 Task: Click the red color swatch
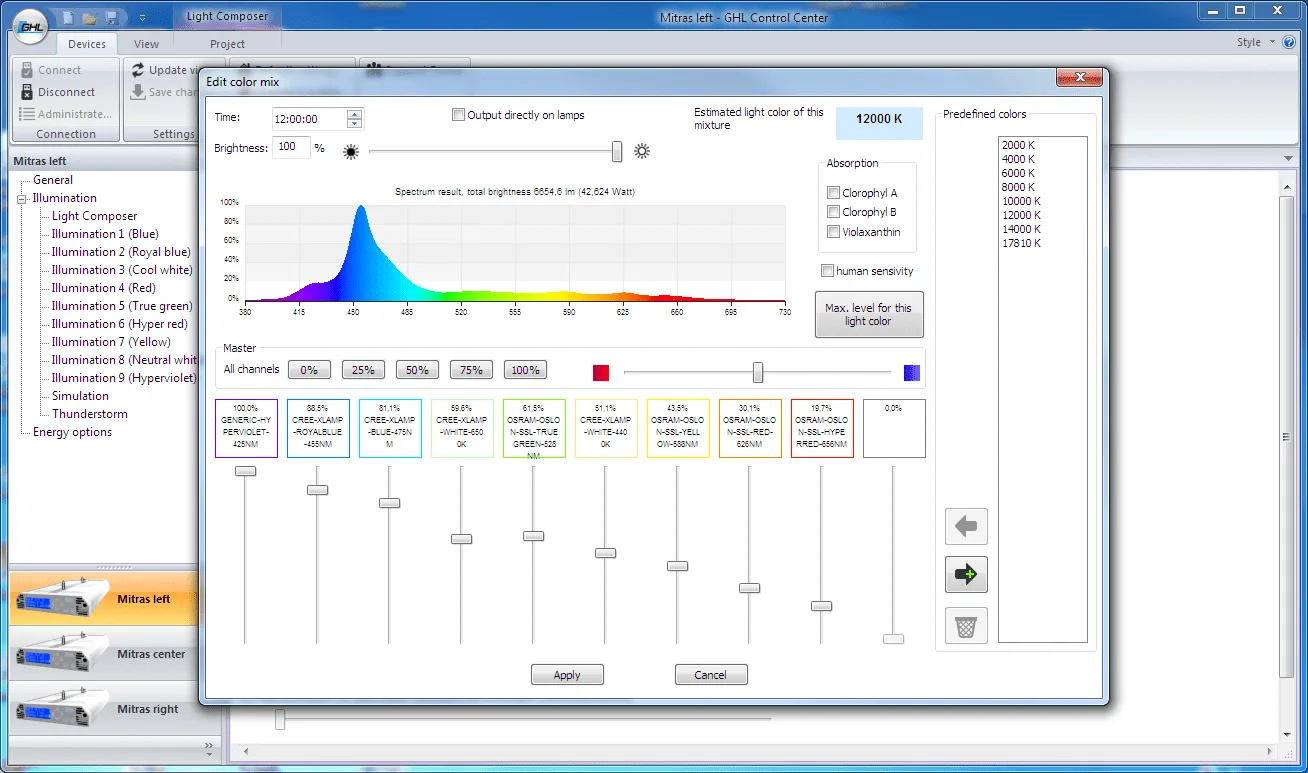[x=601, y=372]
